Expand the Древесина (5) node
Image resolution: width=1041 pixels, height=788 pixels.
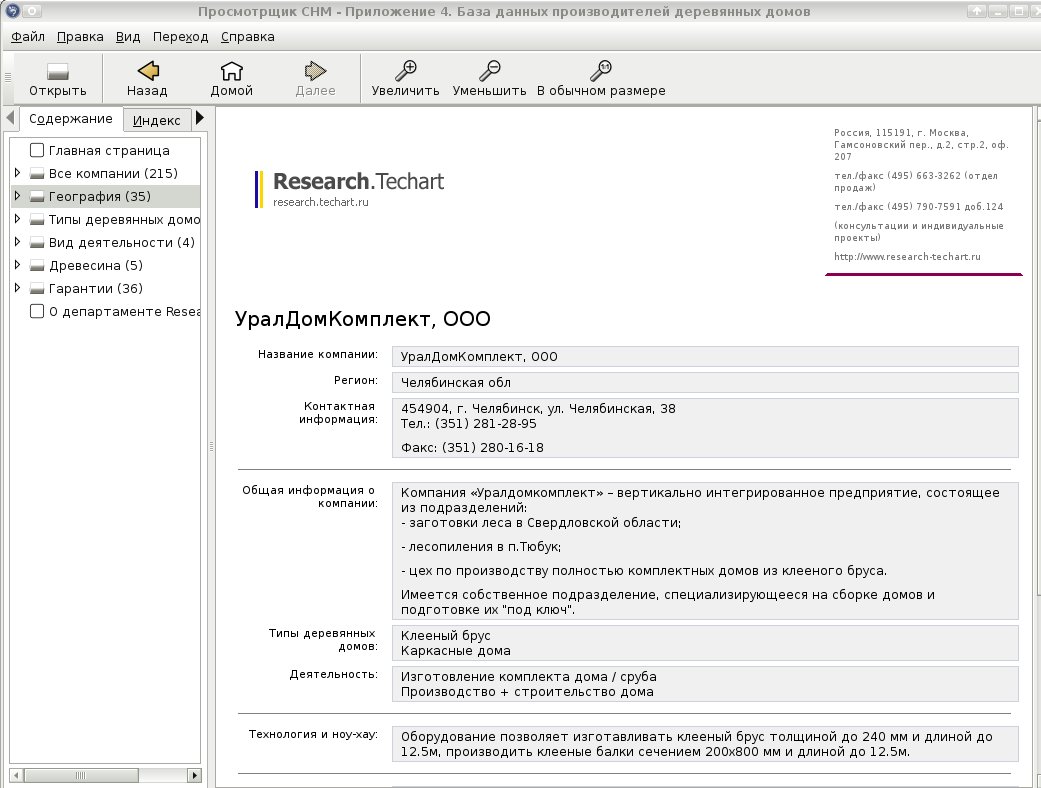tap(17, 265)
